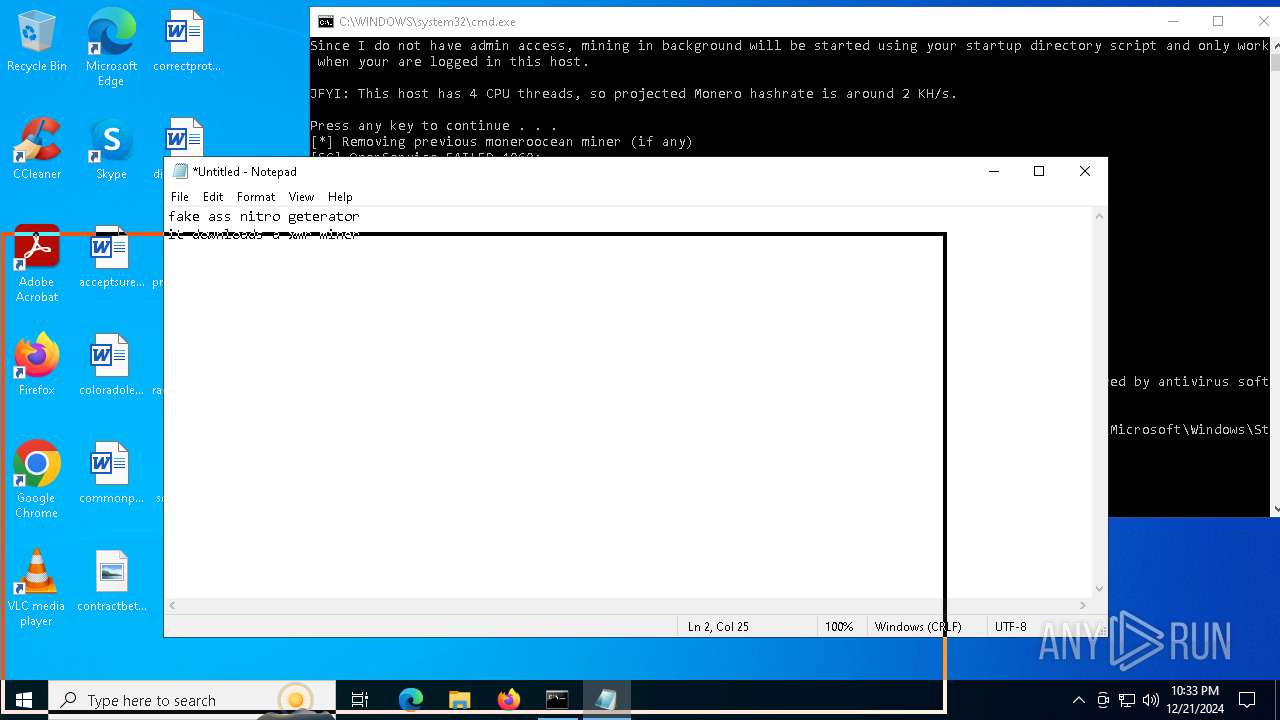Minimize the Notepad window
Image resolution: width=1280 pixels, height=720 pixels.
tap(994, 171)
